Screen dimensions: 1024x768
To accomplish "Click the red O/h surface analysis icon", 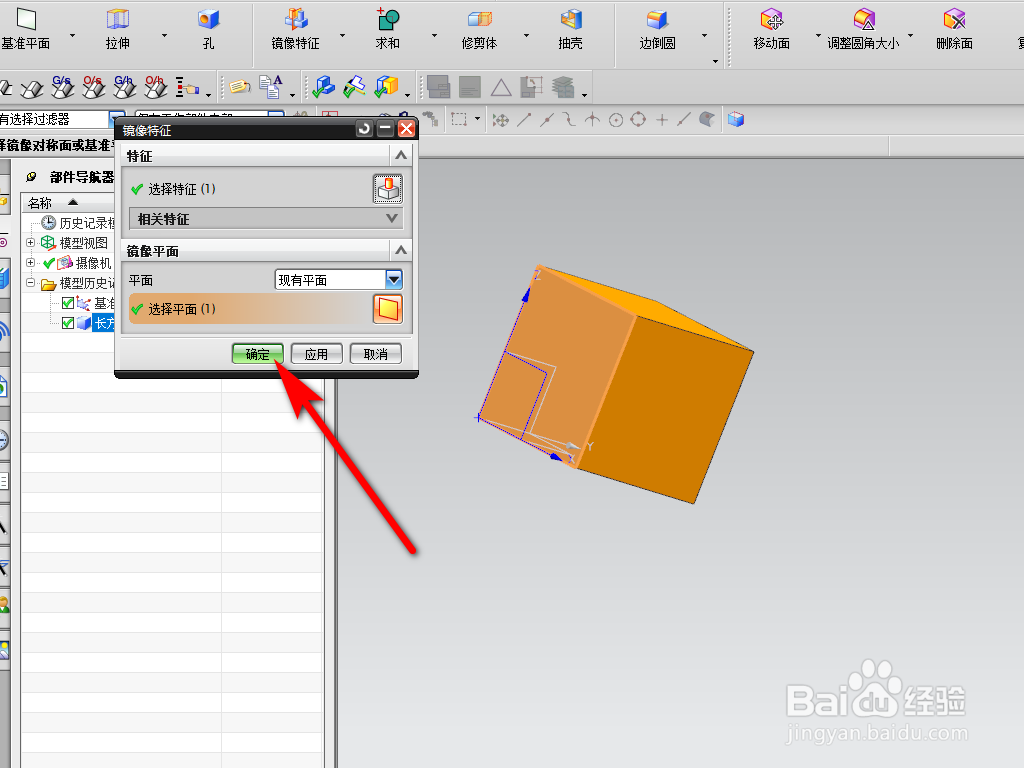I will 155,86.
